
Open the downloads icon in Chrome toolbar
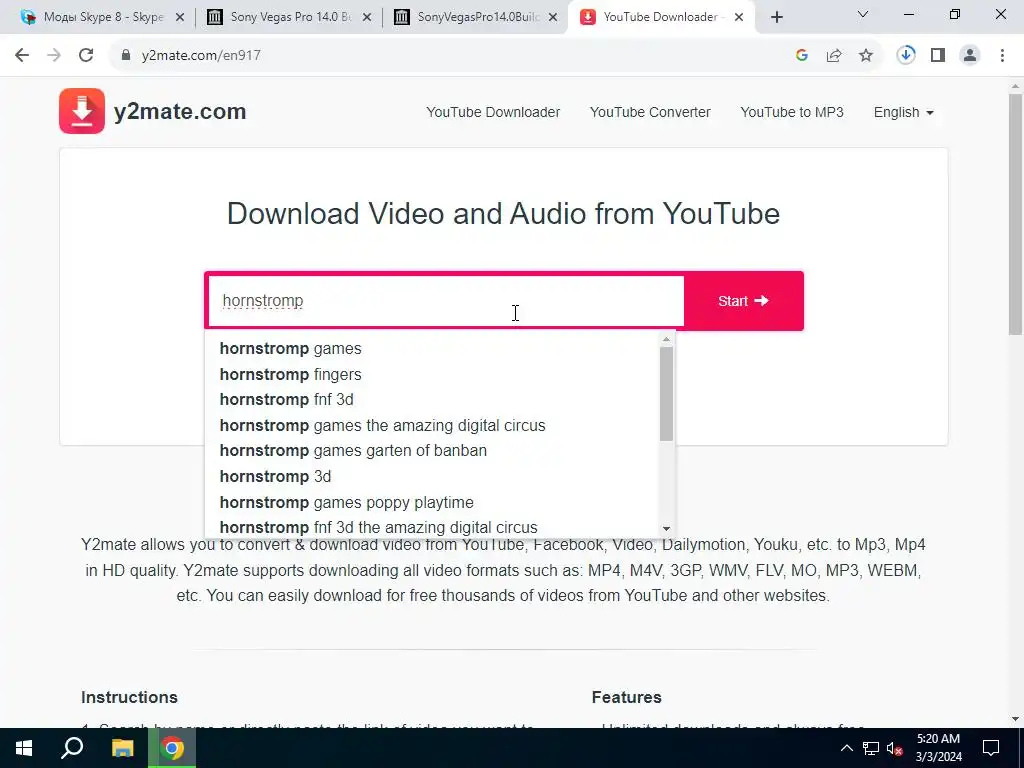point(906,56)
